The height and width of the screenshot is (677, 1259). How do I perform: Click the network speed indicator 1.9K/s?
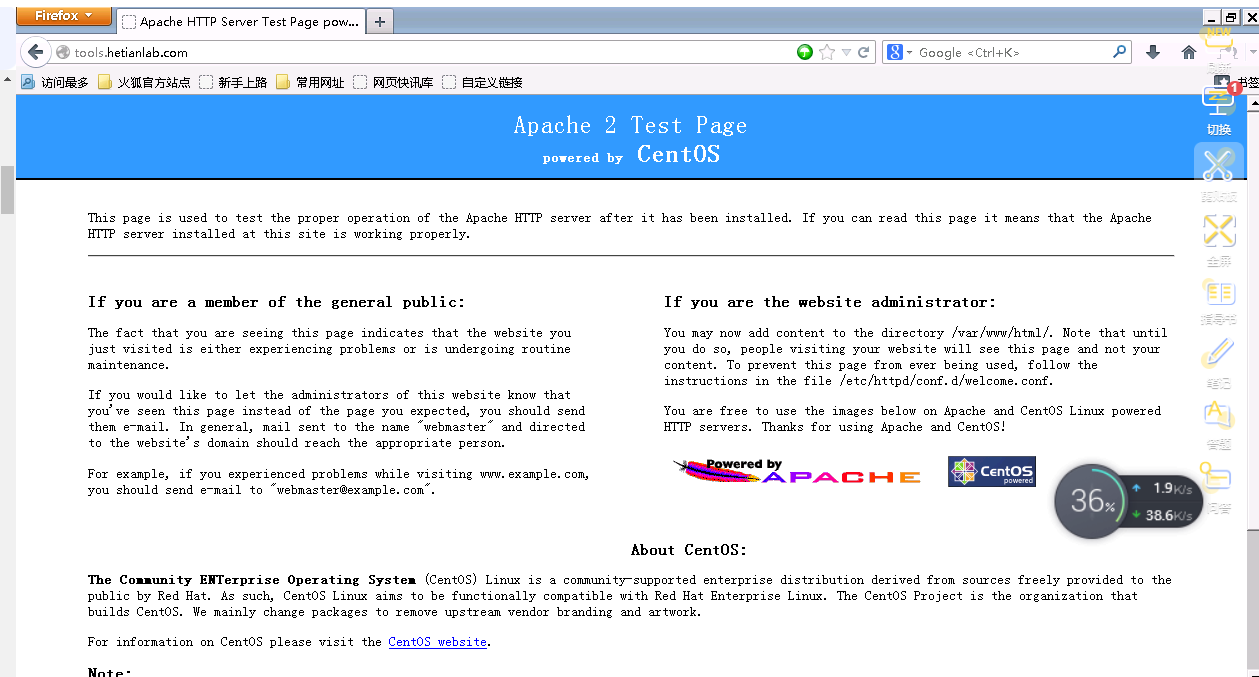[1164, 489]
